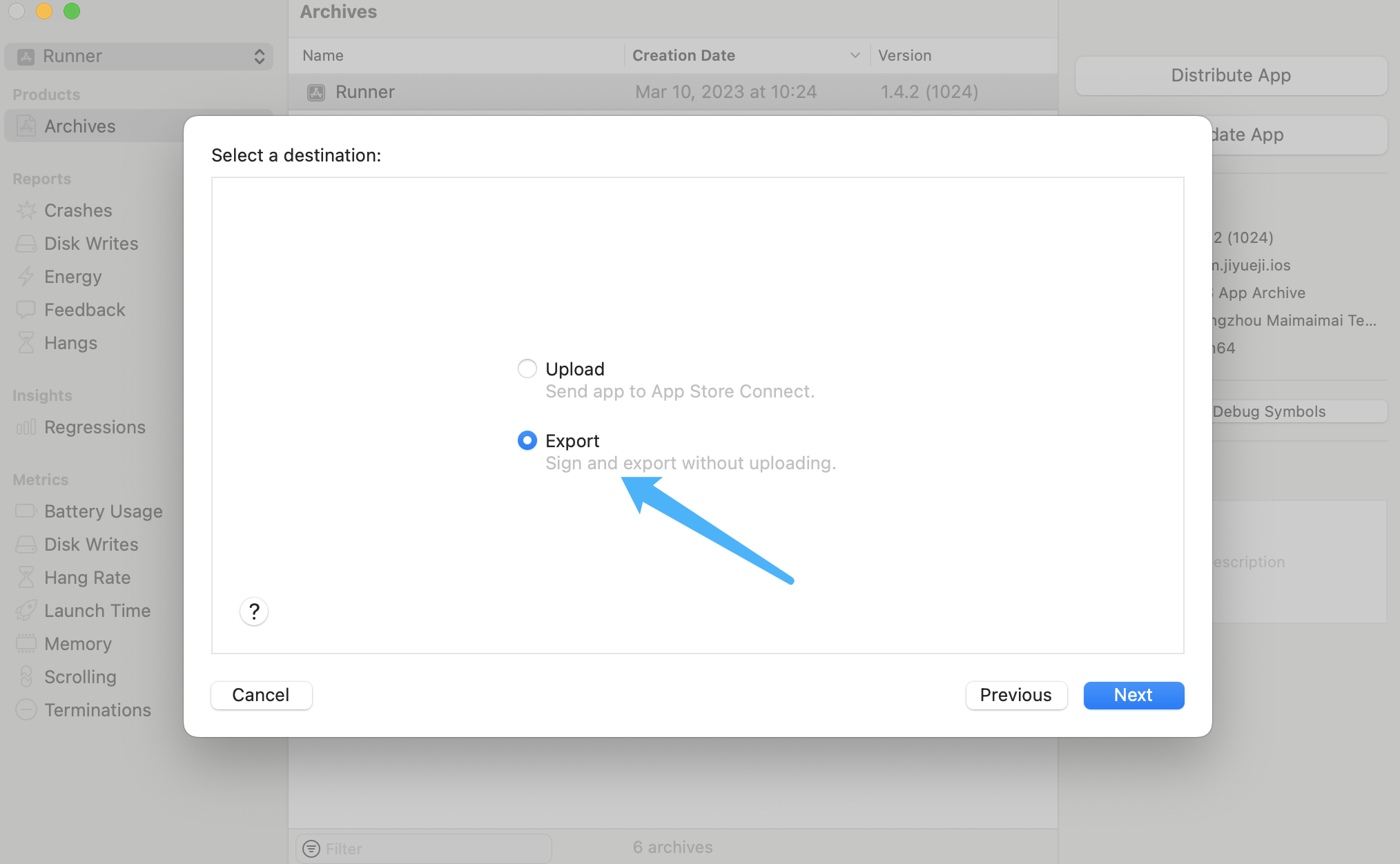Open Energy report in sidebar

click(73, 277)
